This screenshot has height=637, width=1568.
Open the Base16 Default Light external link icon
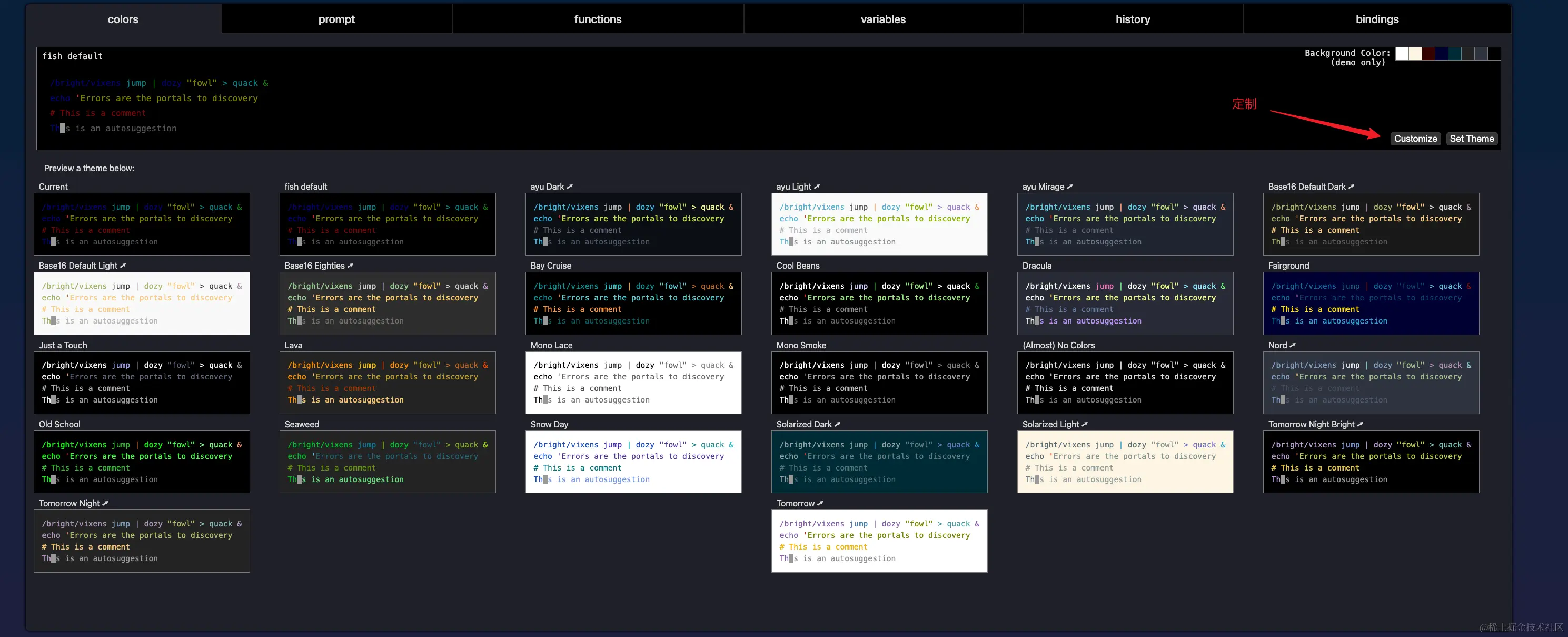(x=123, y=266)
